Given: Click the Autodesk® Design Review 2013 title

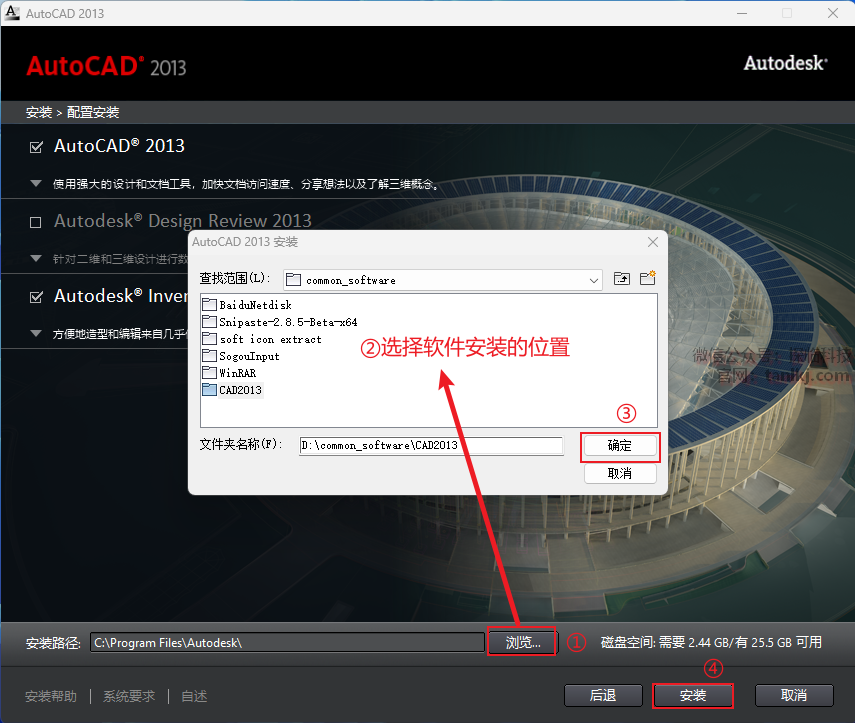Looking at the screenshot, I should click(x=183, y=221).
